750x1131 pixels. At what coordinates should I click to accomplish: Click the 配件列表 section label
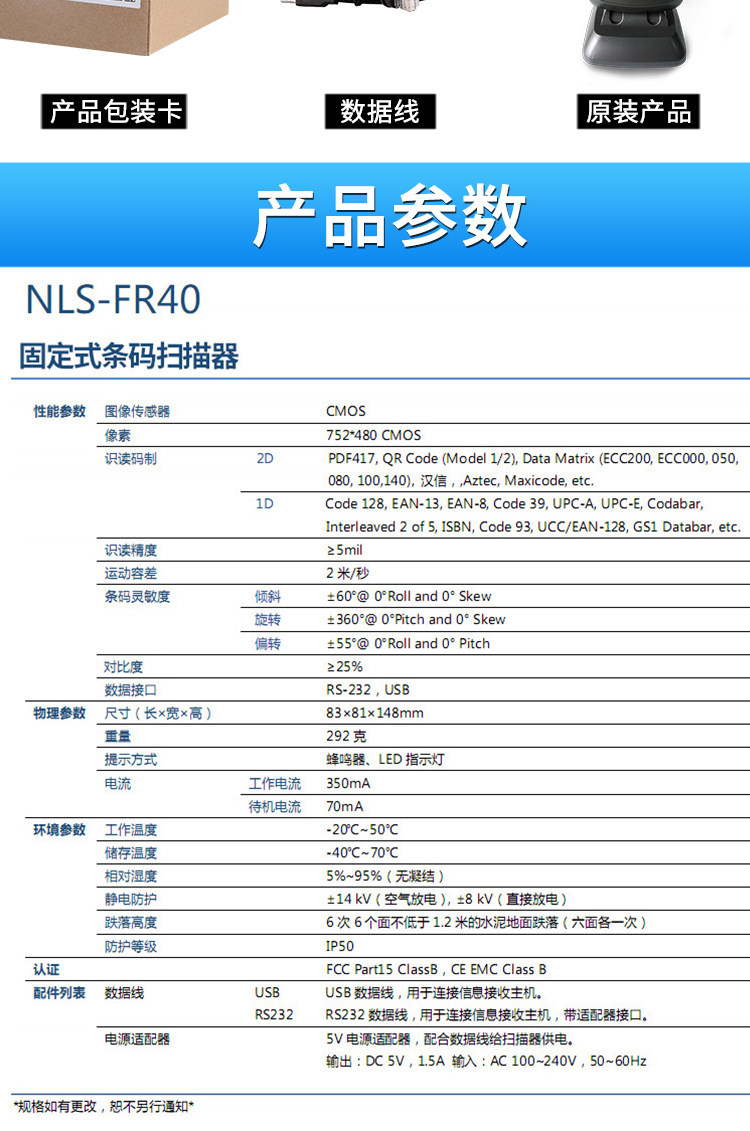59,993
